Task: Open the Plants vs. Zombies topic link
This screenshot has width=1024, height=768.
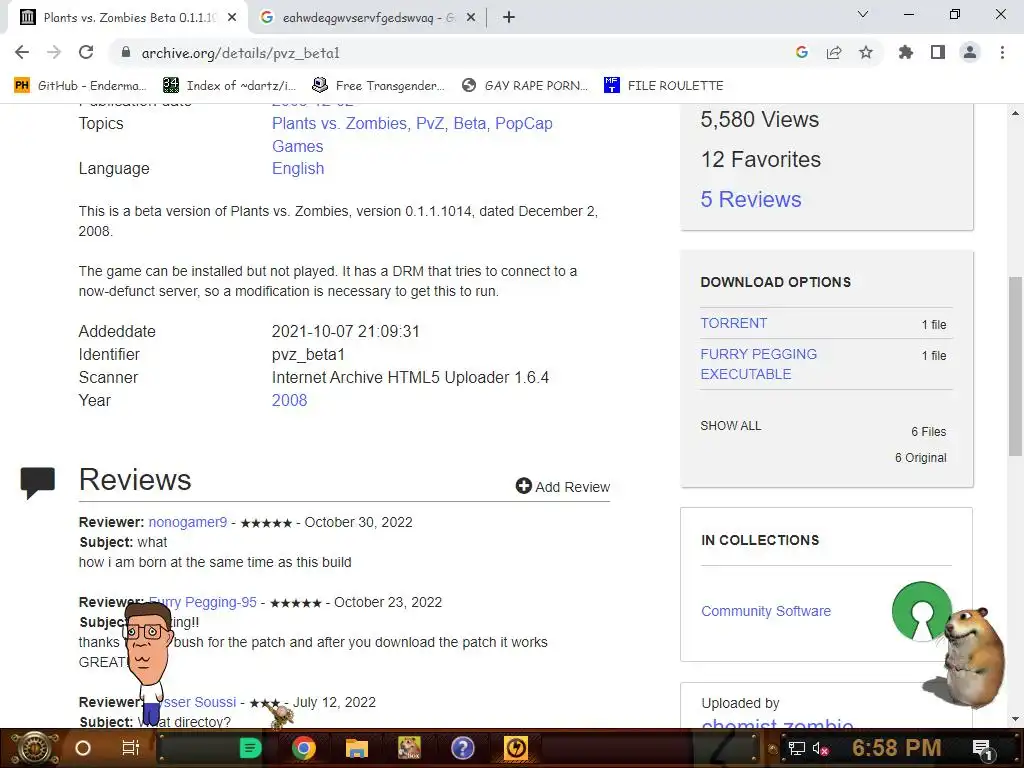Action: pos(339,123)
